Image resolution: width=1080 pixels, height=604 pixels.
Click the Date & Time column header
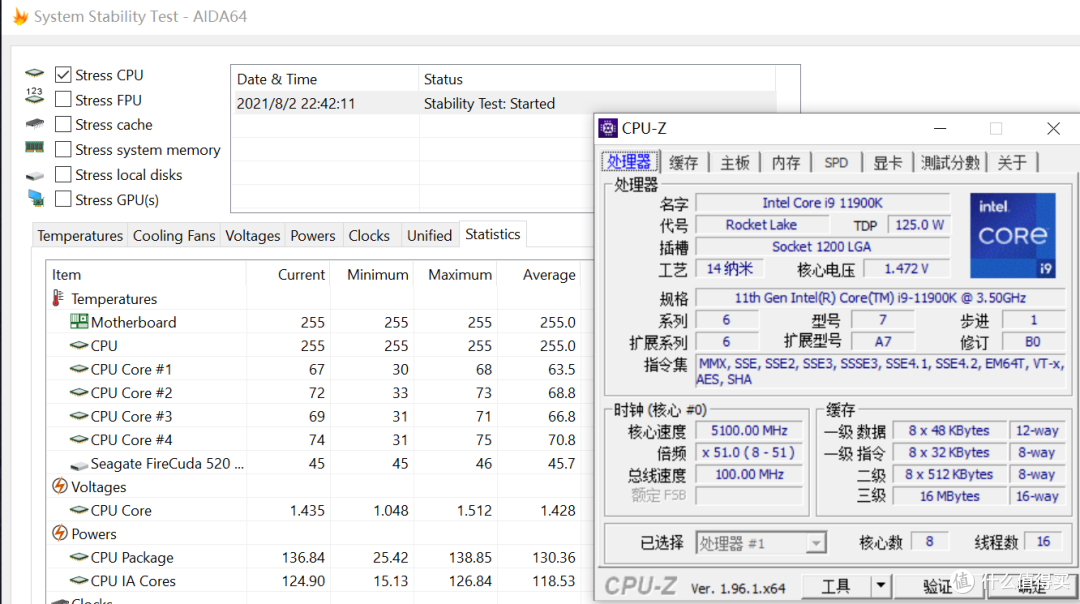click(324, 79)
